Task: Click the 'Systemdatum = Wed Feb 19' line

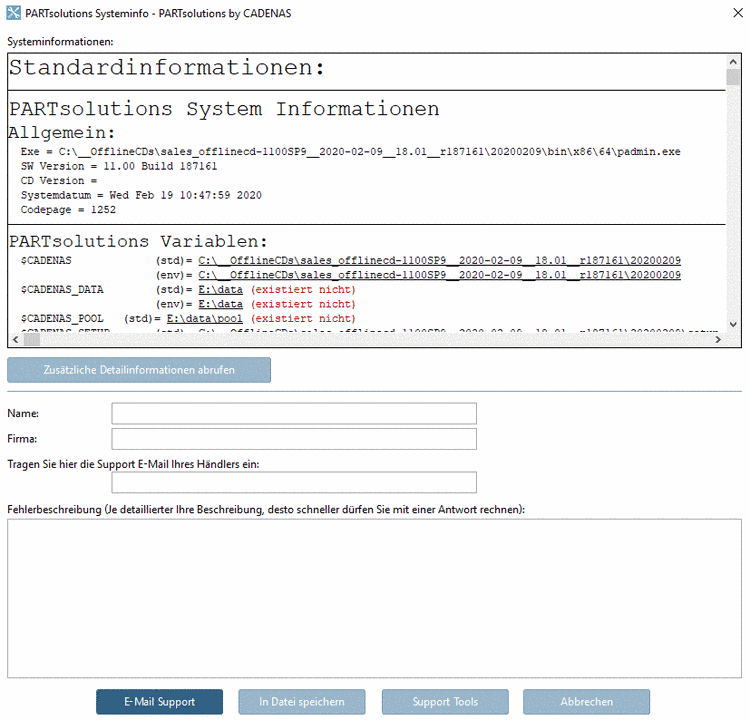Action: pyautogui.click(x=141, y=195)
